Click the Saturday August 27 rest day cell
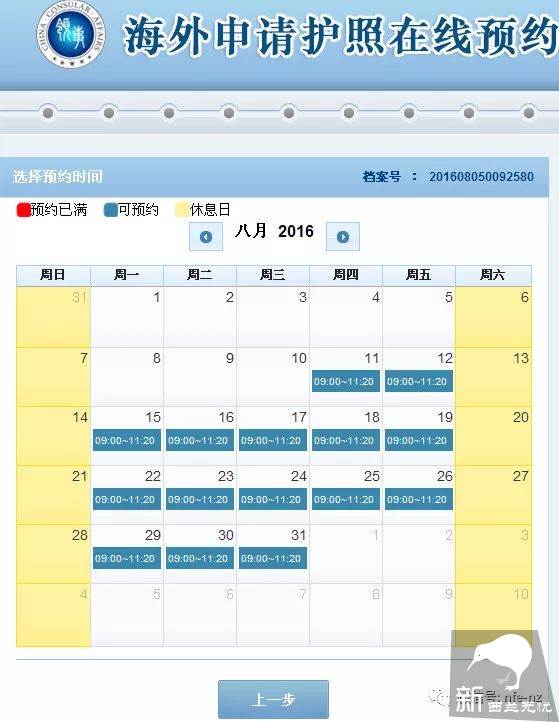 (493, 495)
